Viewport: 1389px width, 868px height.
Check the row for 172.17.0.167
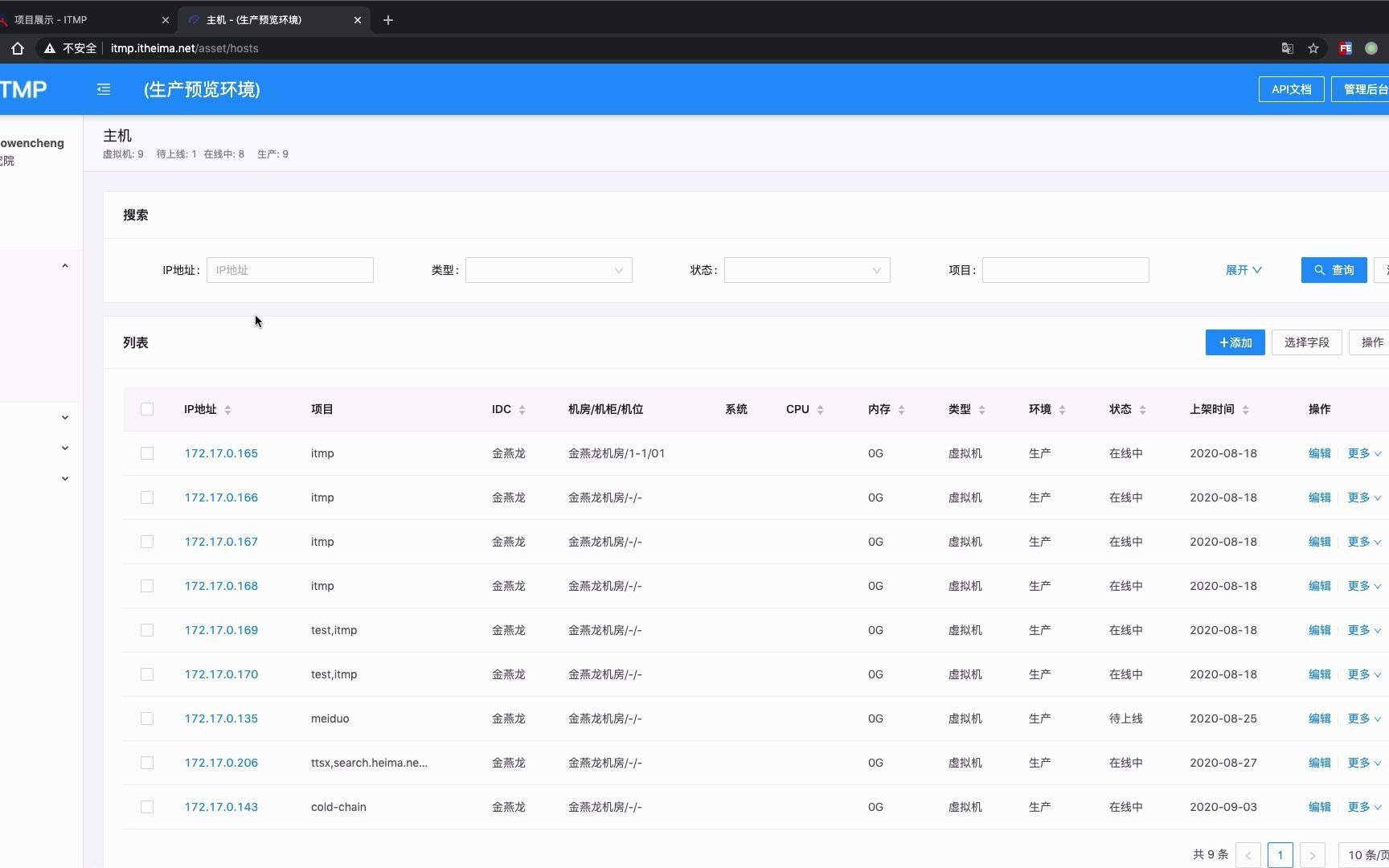click(x=147, y=542)
